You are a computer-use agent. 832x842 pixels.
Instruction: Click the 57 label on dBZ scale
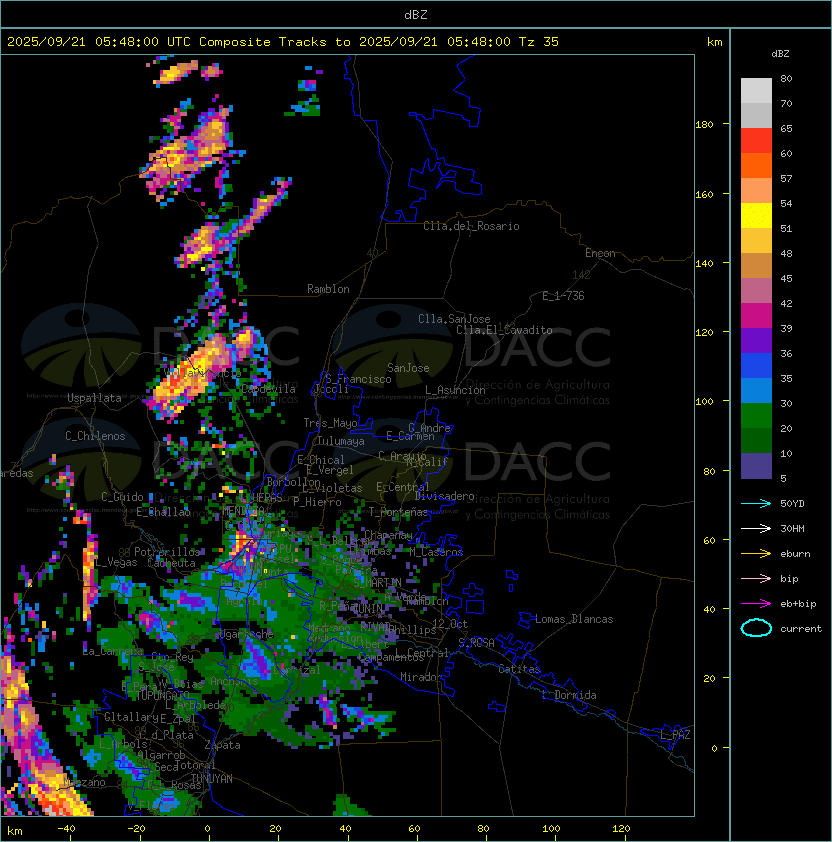[x=786, y=178]
